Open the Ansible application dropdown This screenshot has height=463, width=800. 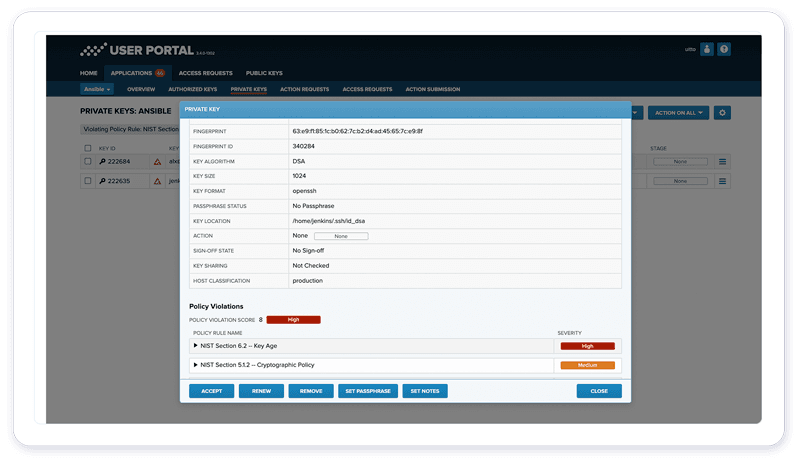click(97, 89)
